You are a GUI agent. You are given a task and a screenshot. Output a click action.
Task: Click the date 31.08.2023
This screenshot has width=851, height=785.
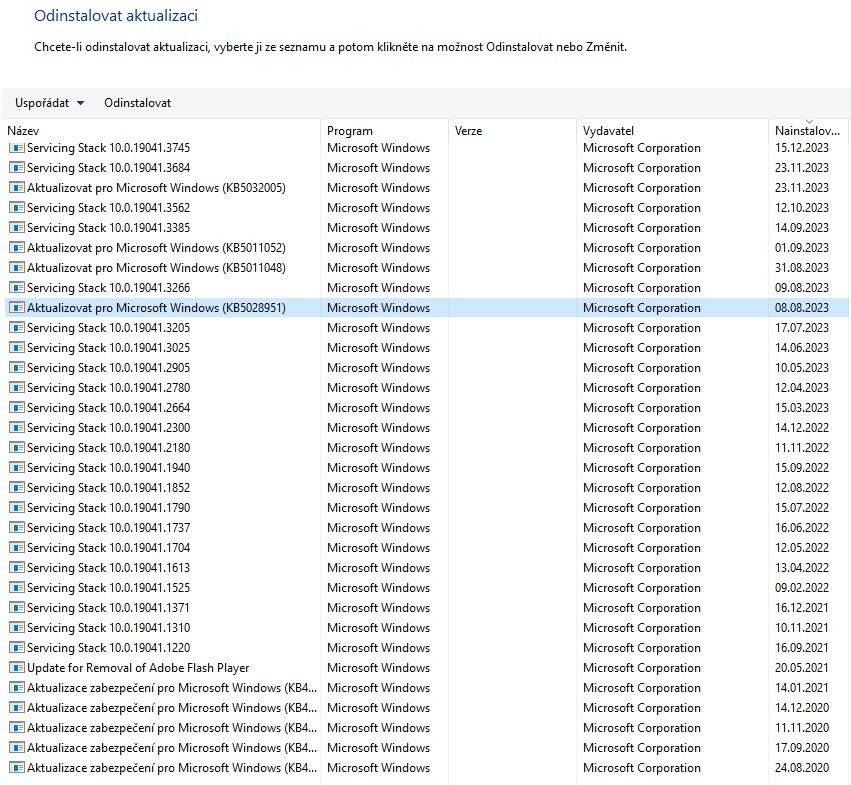click(x=802, y=268)
